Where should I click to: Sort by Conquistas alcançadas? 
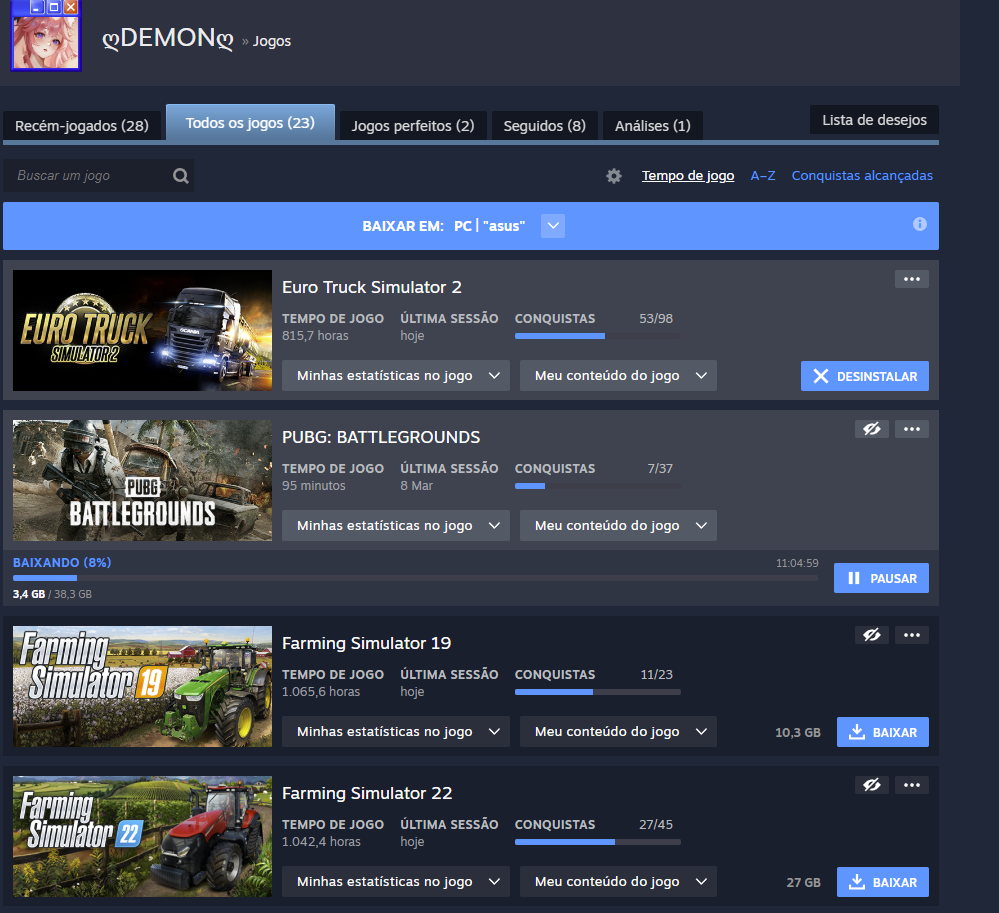(x=862, y=175)
